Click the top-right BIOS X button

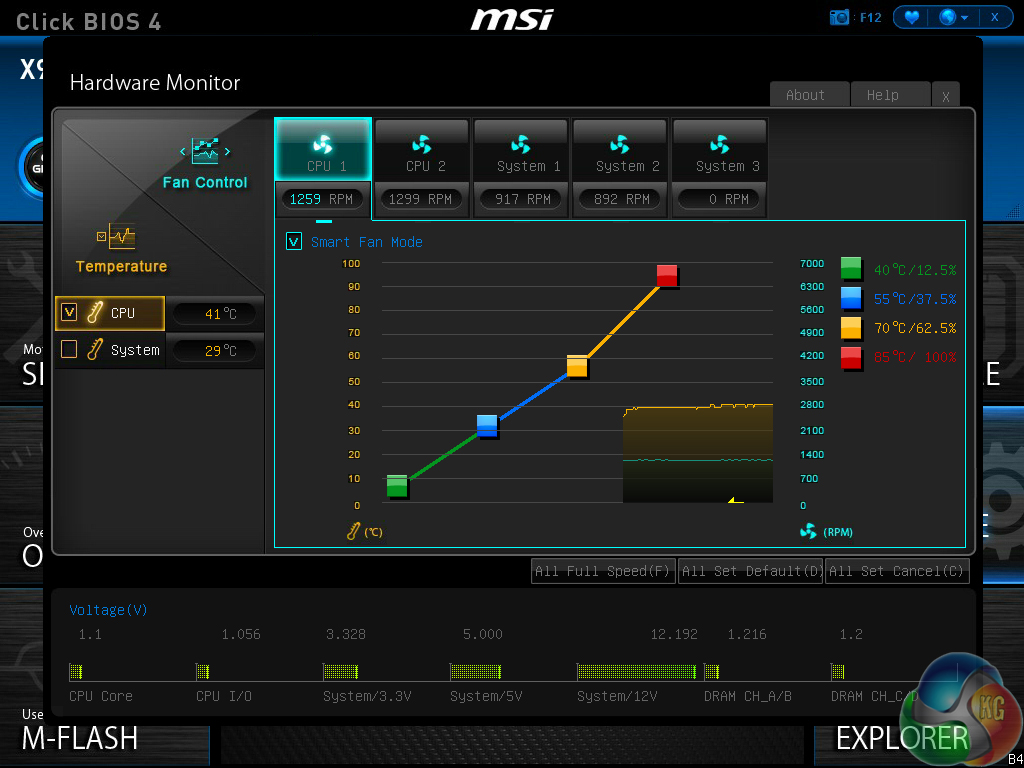click(995, 18)
